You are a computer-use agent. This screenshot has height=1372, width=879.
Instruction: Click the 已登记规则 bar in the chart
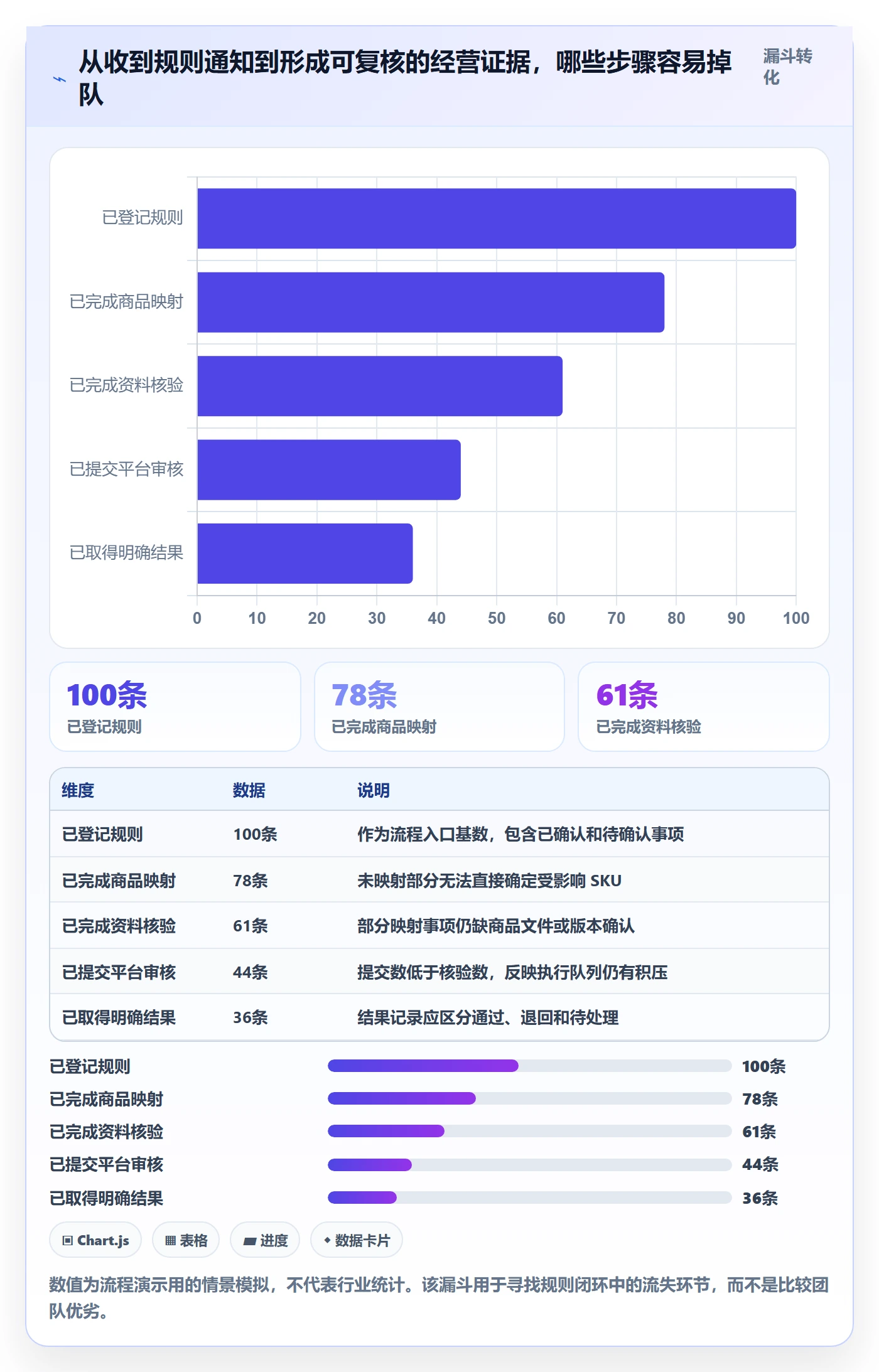pos(497,218)
